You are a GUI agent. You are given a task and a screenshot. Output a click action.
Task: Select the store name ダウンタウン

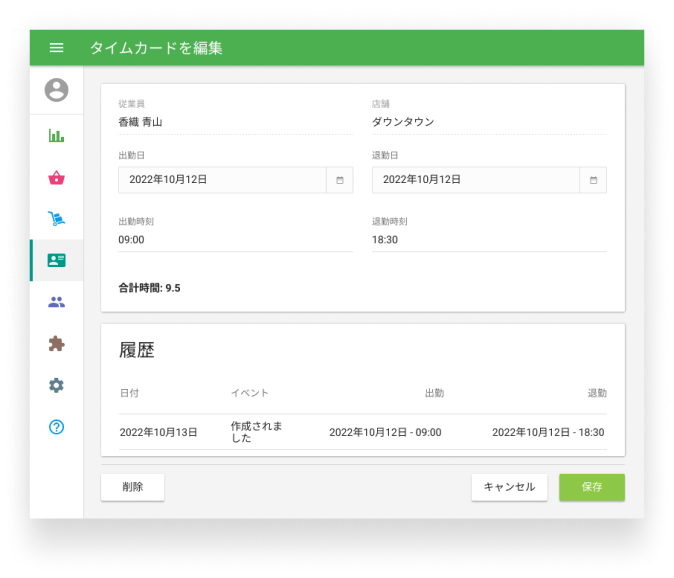(403, 122)
